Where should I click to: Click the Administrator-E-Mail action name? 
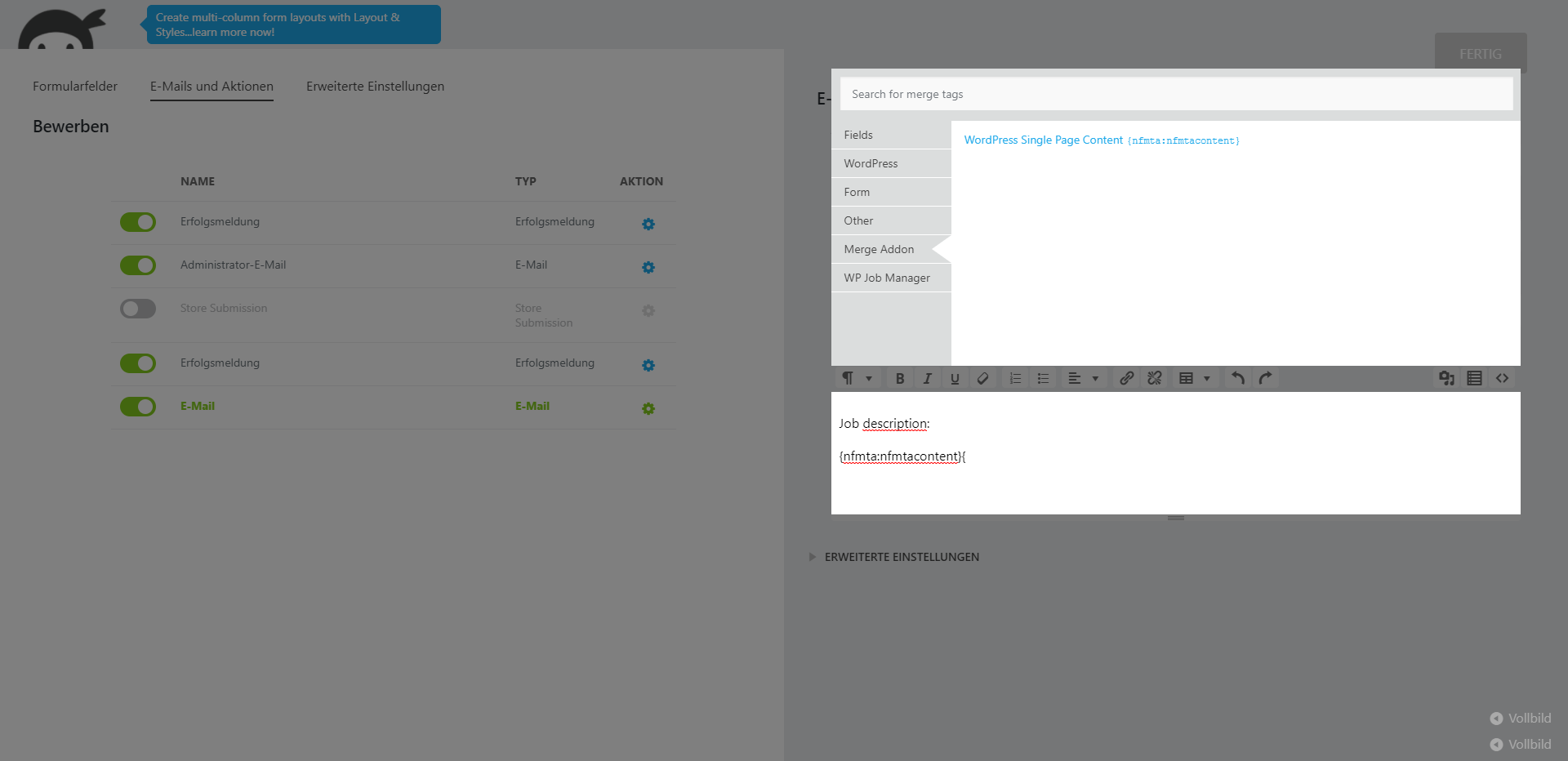click(x=233, y=265)
